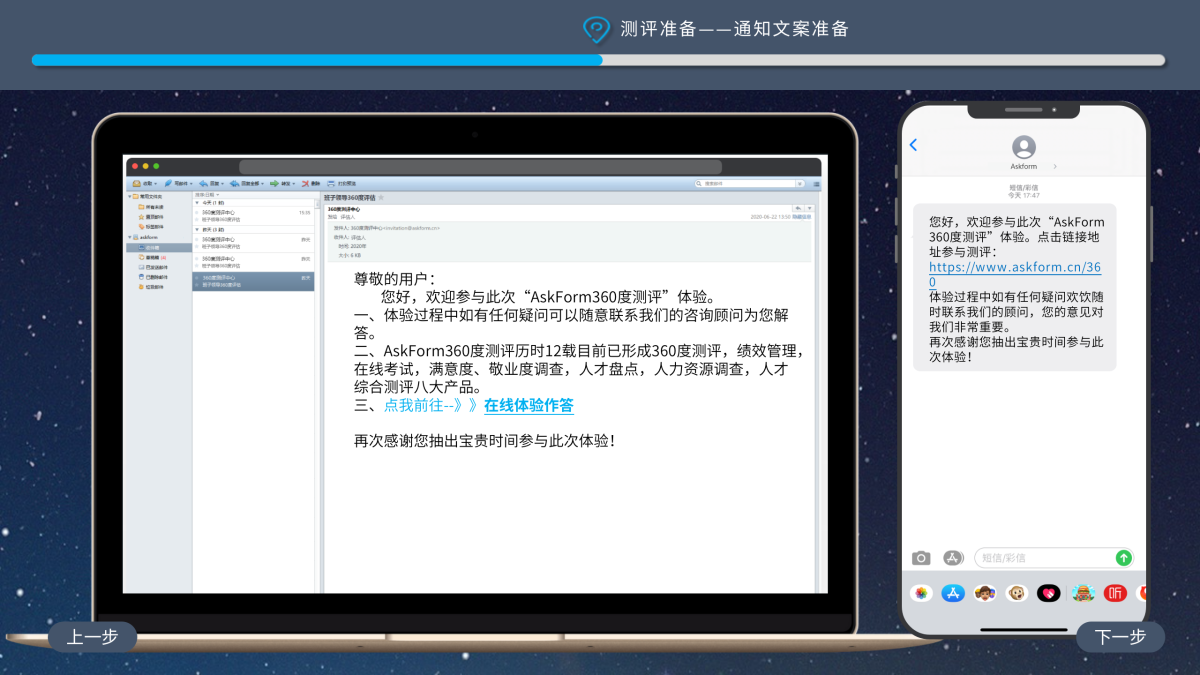Collapse the 昨天 (3 封) mail group

click(x=197, y=230)
